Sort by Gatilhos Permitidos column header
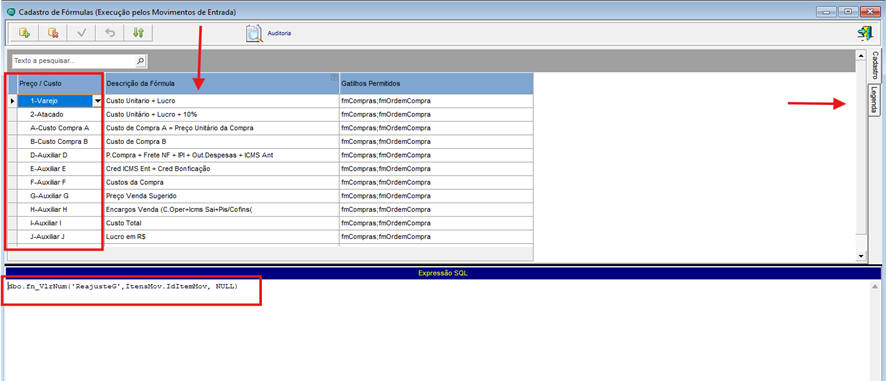This screenshot has height=381, width=886. [436, 84]
